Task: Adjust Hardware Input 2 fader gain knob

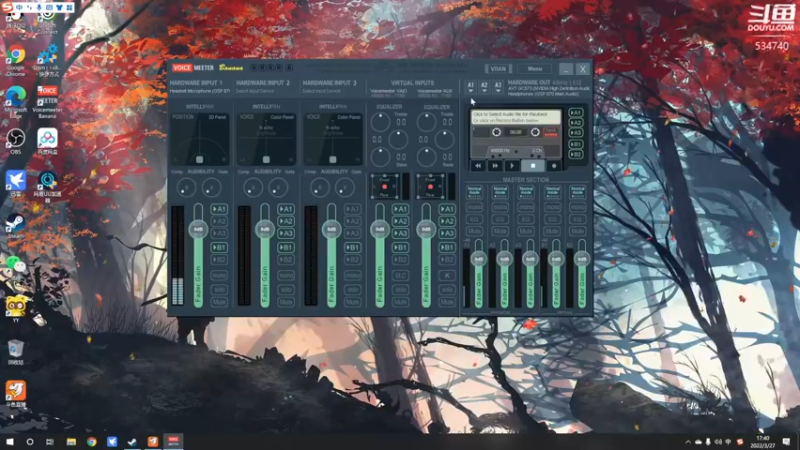Action: pos(265,230)
